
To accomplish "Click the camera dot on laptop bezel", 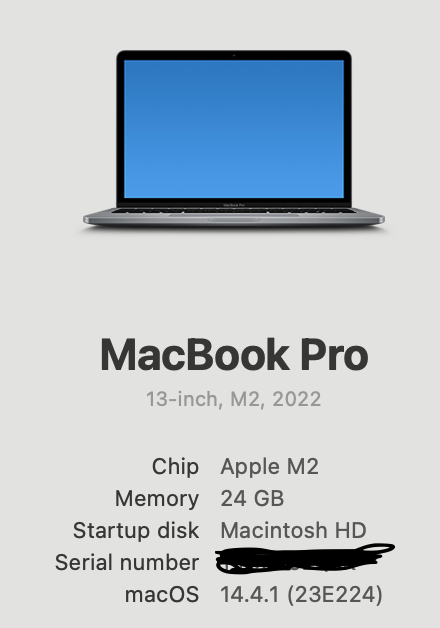I will point(234,55).
